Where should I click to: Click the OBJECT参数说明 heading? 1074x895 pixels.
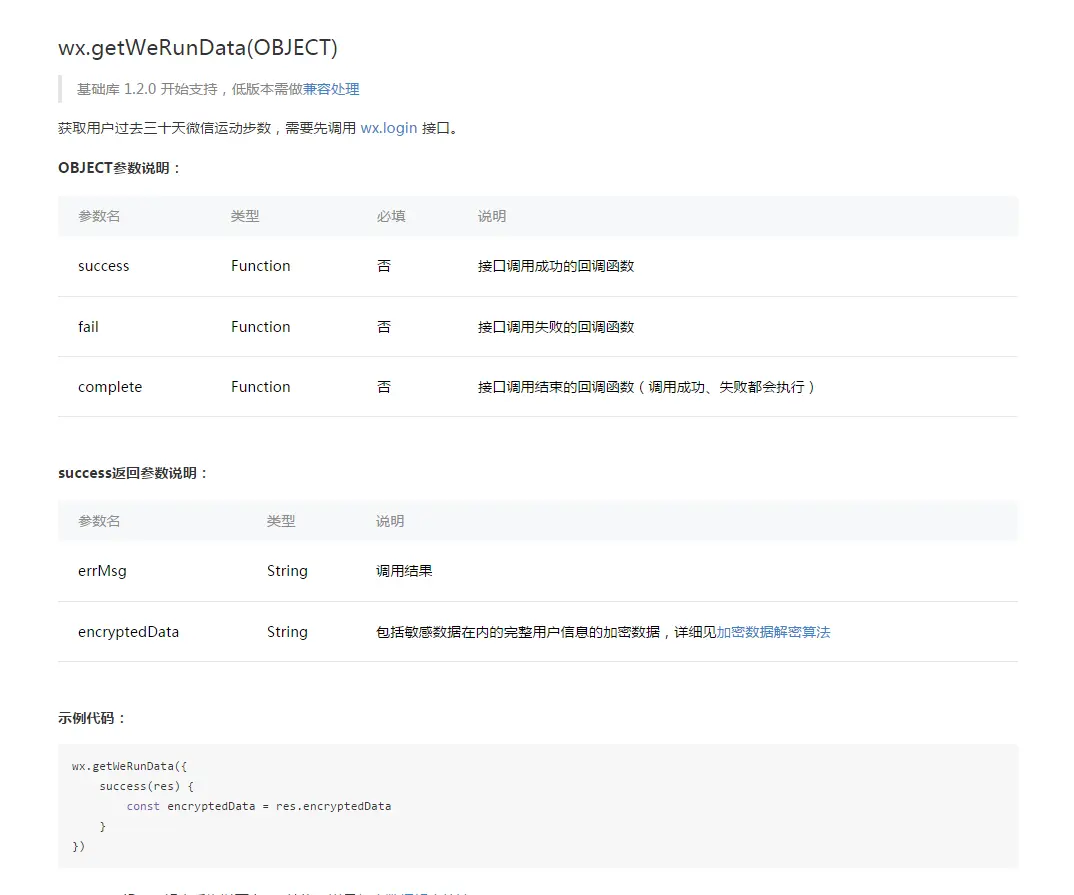[120, 168]
